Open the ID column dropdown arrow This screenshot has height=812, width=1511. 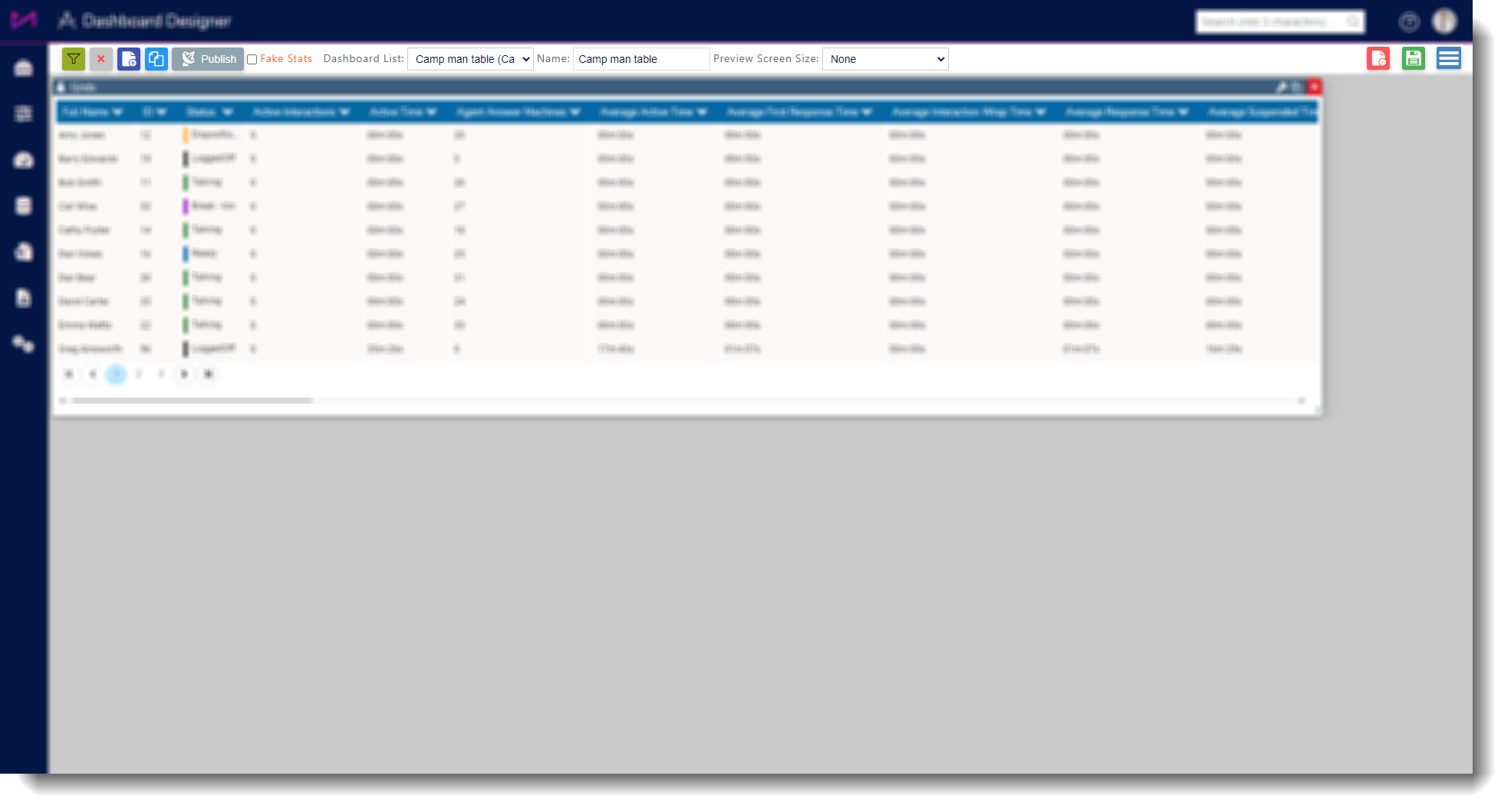pyautogui.click(x=161, y=112)
